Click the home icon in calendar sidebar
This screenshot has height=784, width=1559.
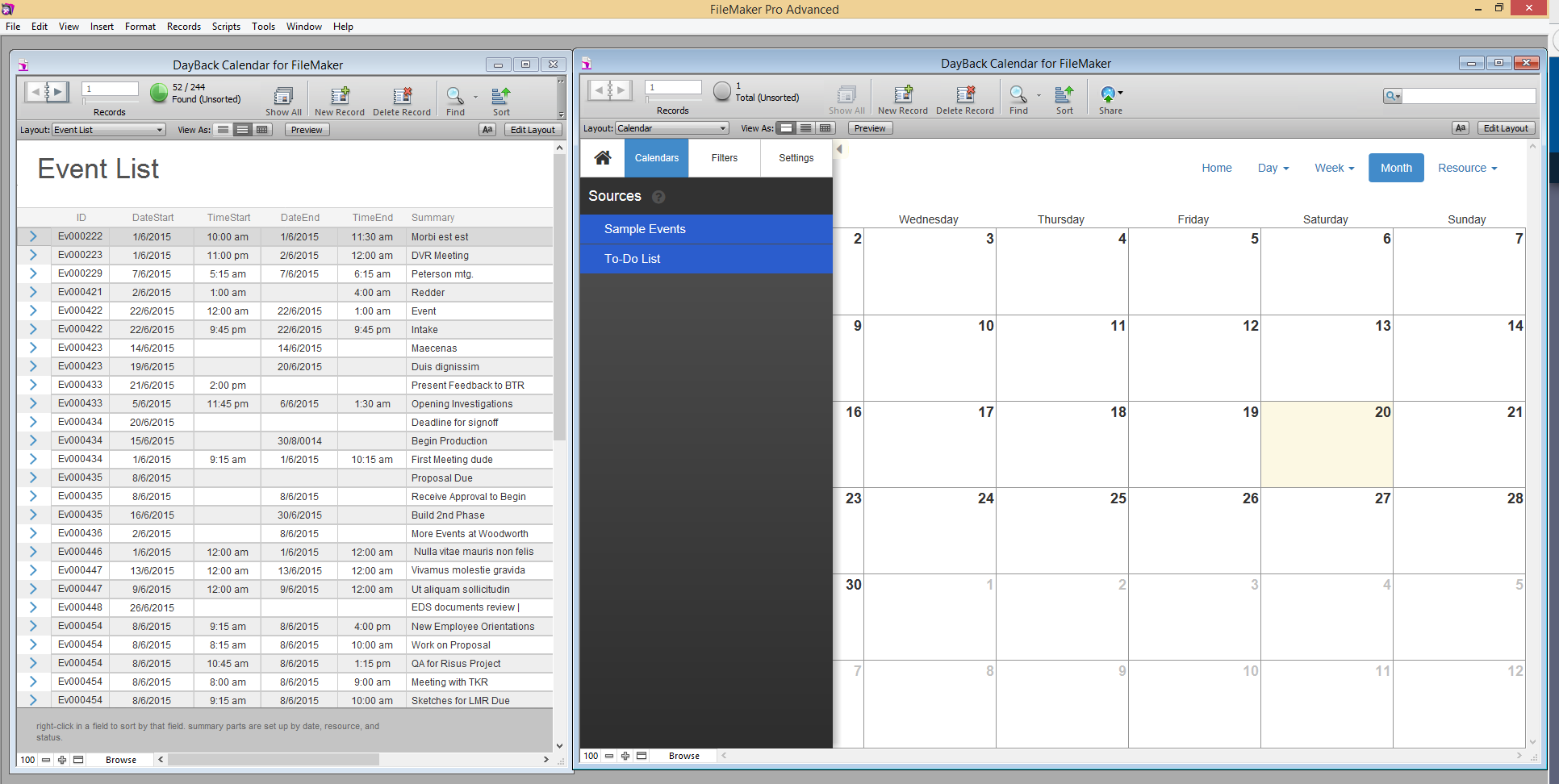[603, 157]
